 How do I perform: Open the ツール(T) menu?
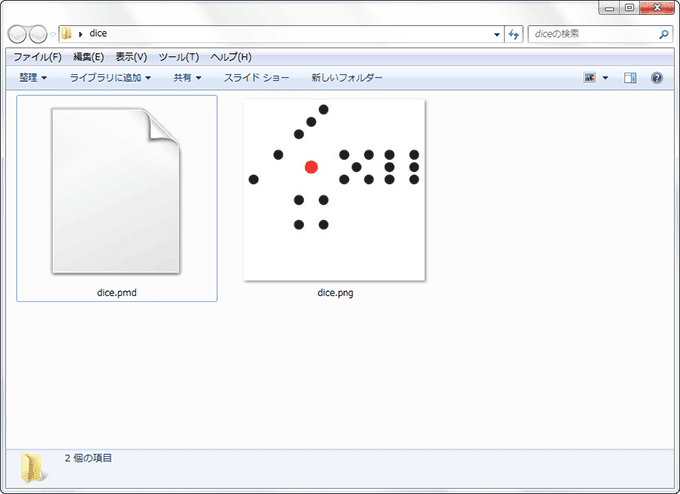coord(179,57)
